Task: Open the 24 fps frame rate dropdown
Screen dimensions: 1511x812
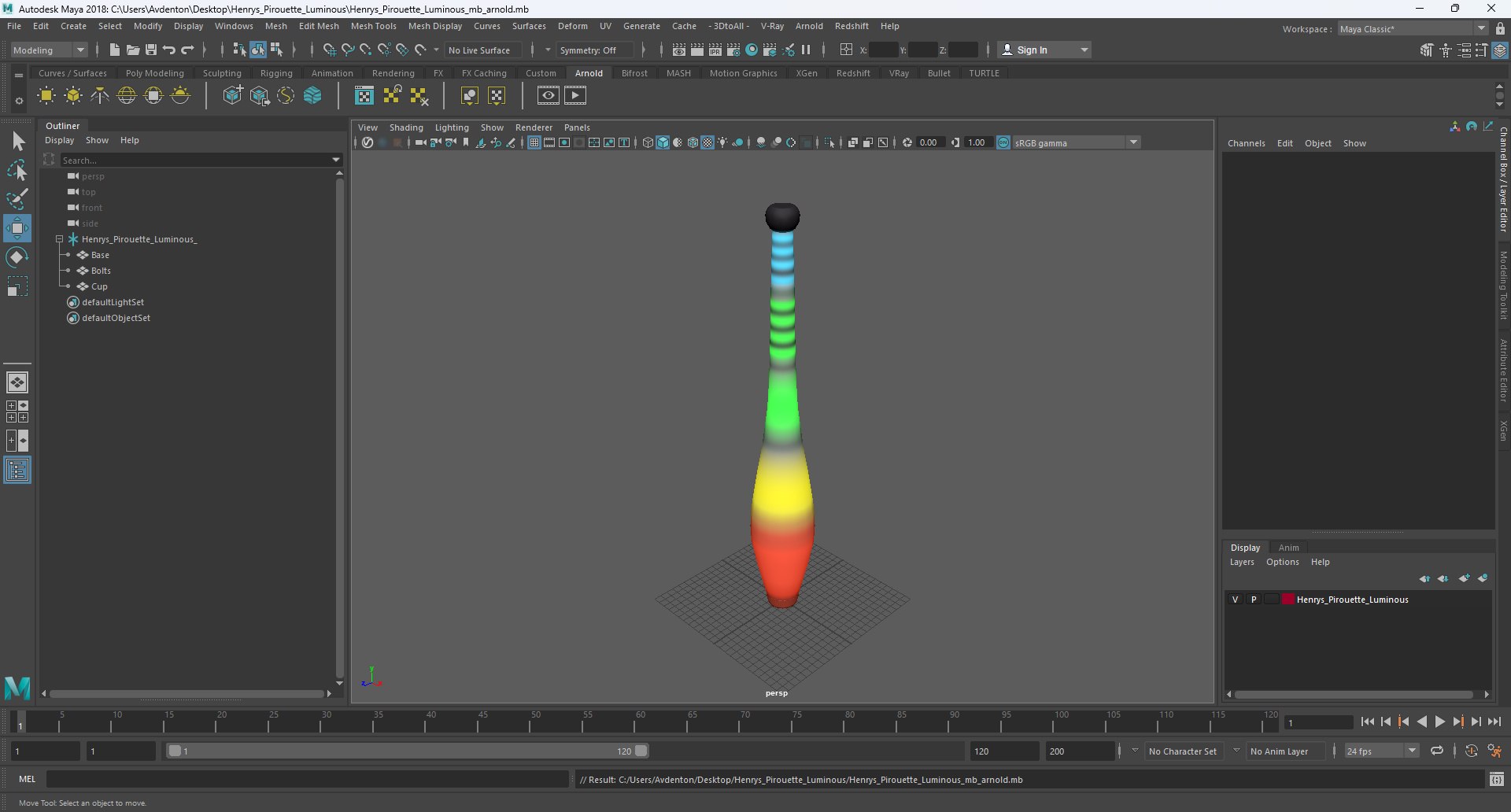Action: [1381, 751]
